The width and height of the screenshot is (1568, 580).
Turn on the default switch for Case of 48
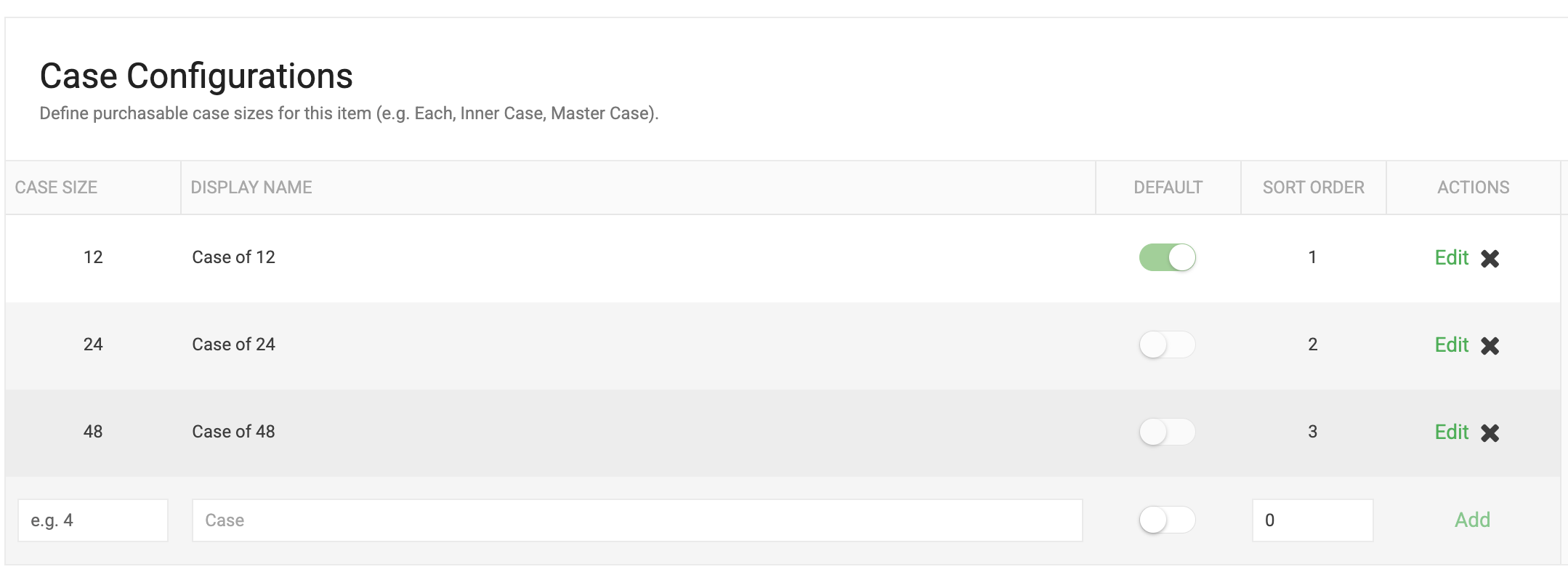click(x=1167, y=432)
